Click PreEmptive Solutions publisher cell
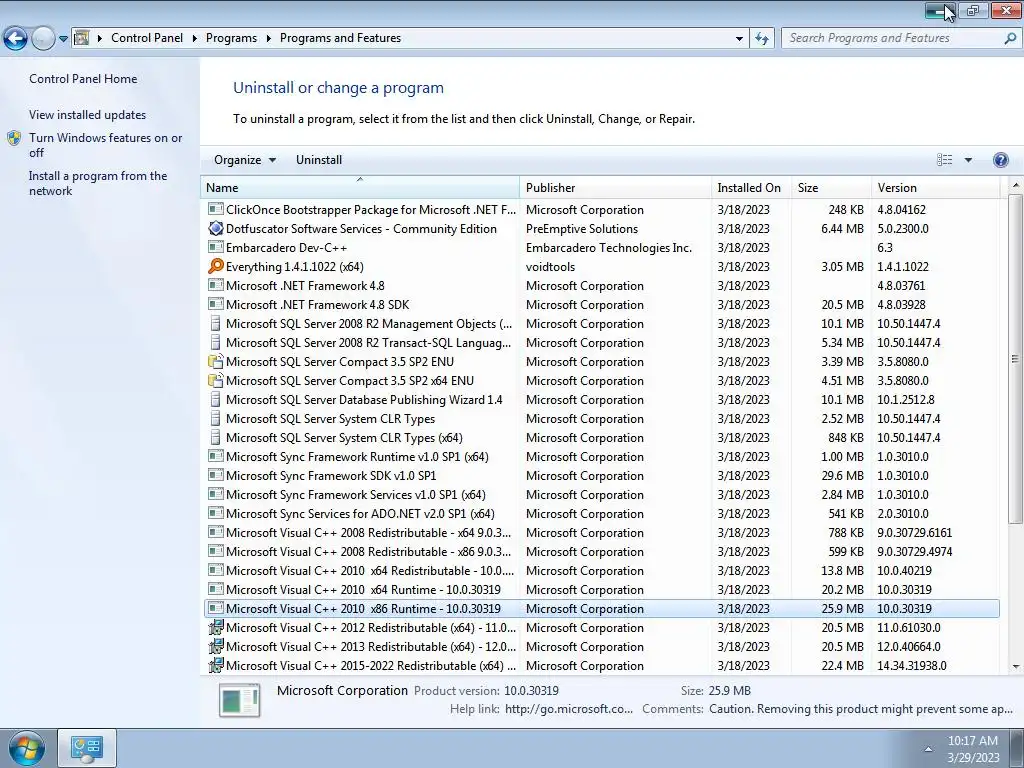The width and height of the screenshot is (1024, 768). click(x=581, y=229)
